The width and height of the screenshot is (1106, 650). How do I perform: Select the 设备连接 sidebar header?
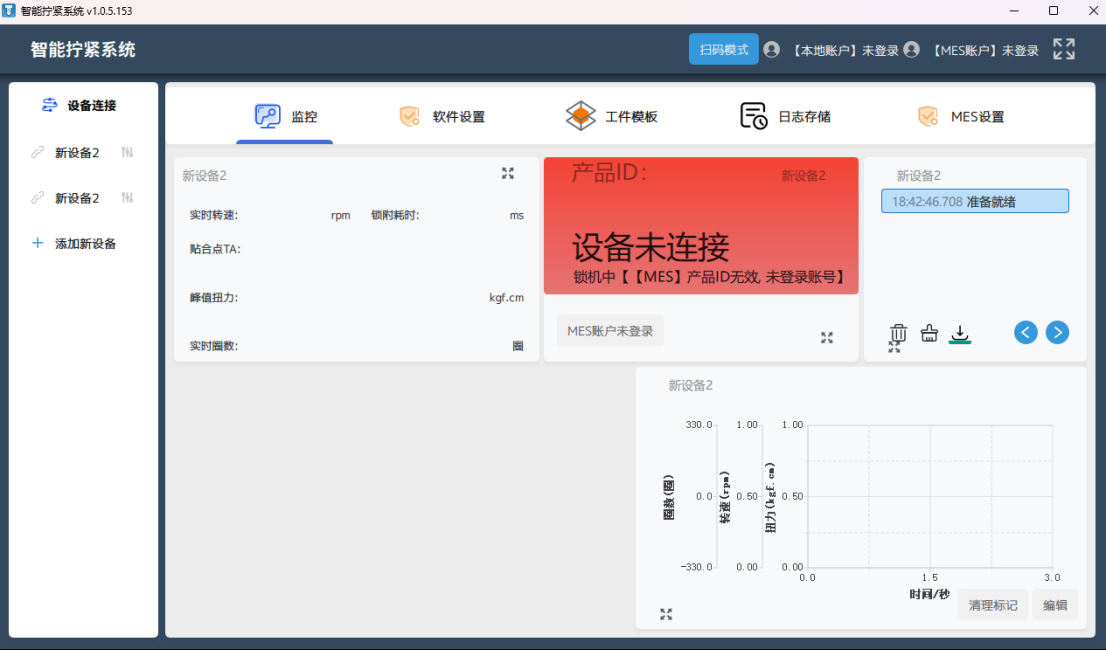coord(80,106)
